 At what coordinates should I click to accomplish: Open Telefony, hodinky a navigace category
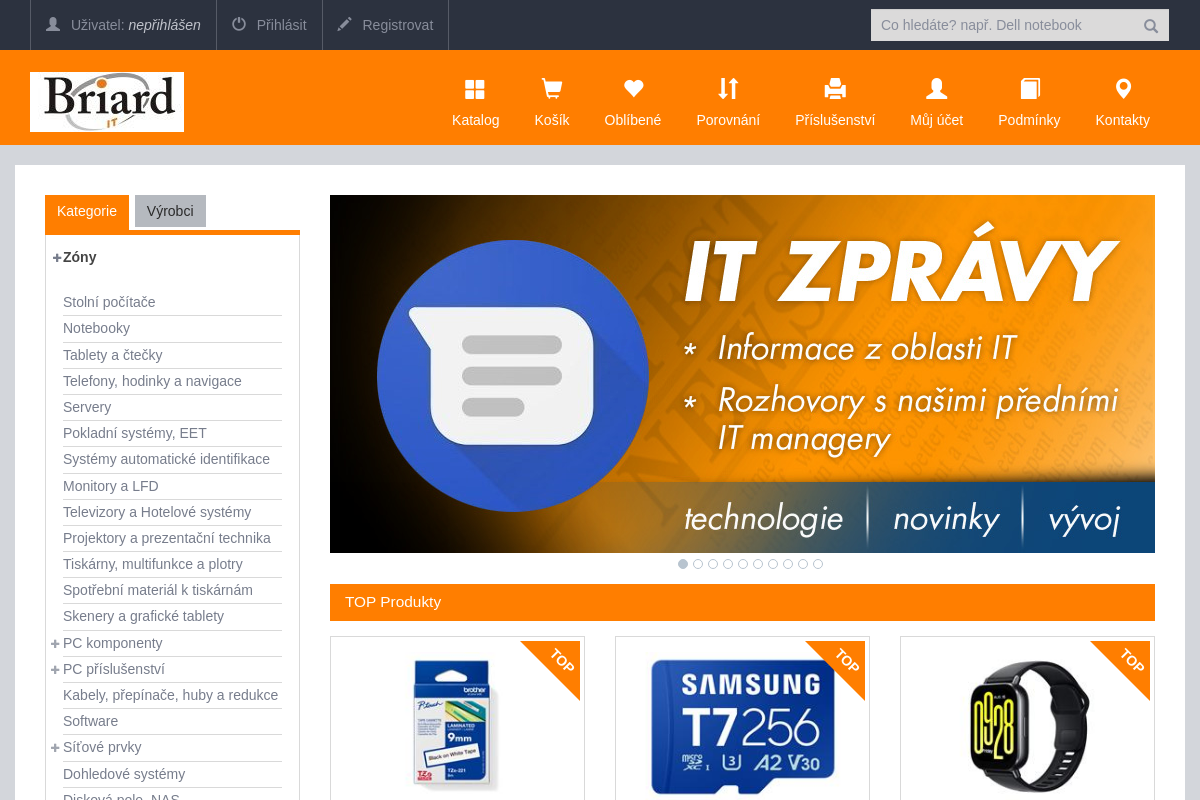(x=152, y=381)
